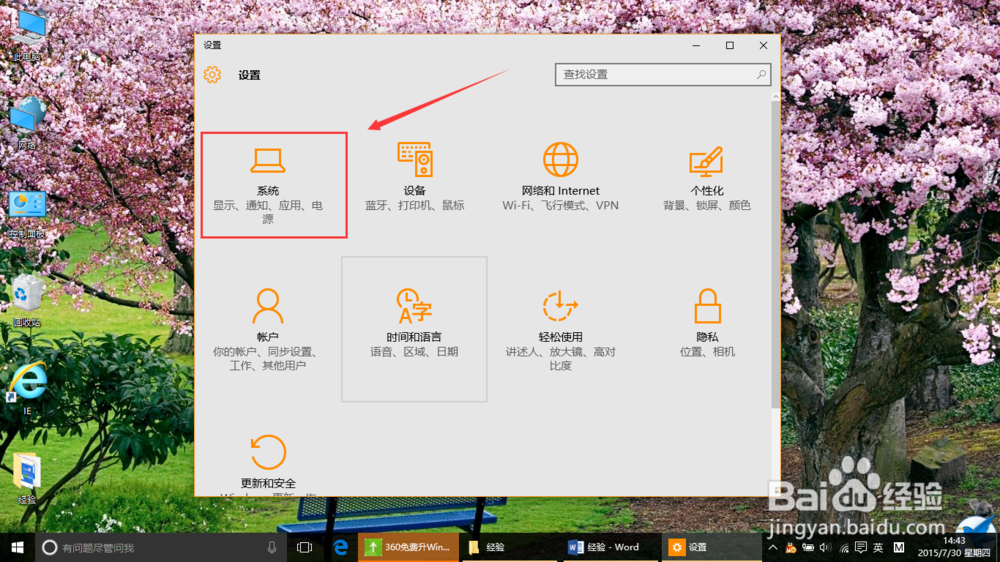This screenshot has width=1000, height=562.
Task: Launch Edge browser from taskbar
Action: click(x=341, y=547)
